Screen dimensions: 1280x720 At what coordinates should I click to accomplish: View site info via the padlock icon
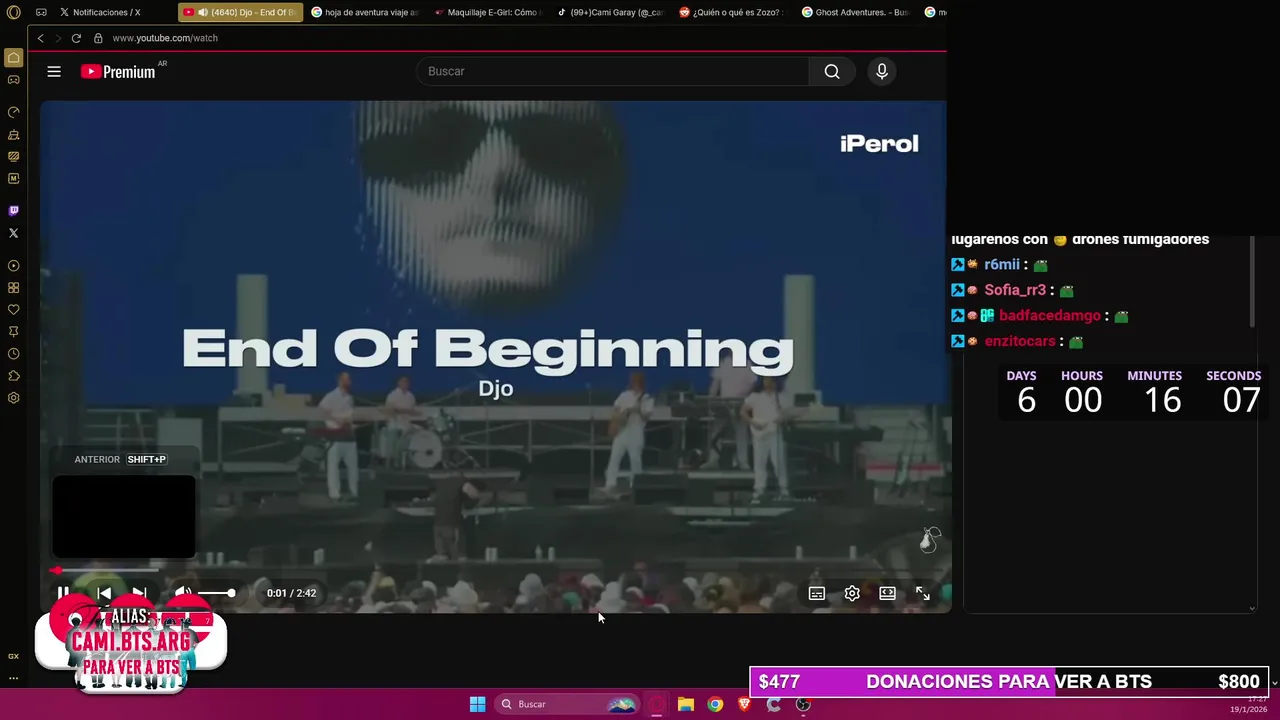click(98, 38)
